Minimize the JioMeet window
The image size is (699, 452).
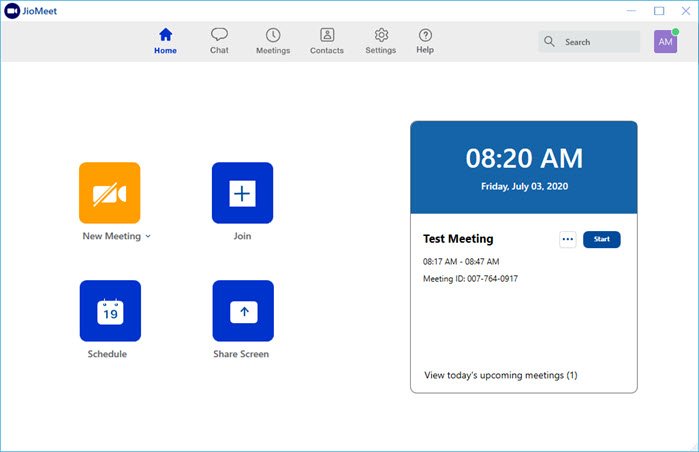632,11
